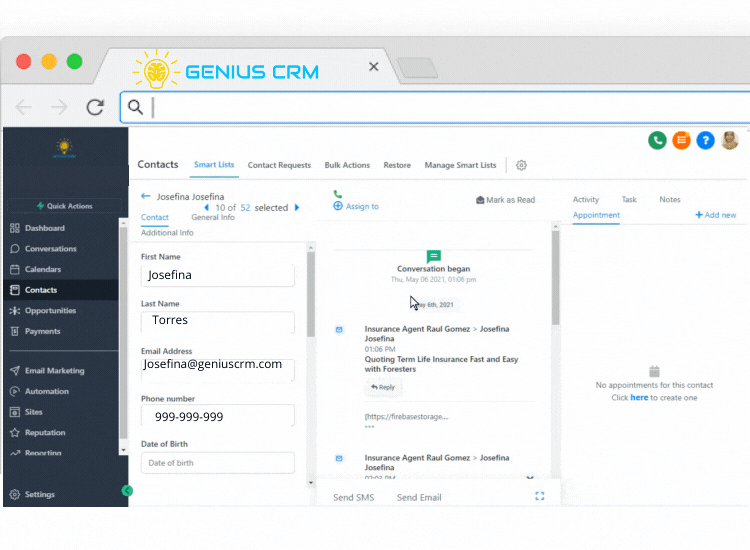Open the Task tab

pos(629,199)
